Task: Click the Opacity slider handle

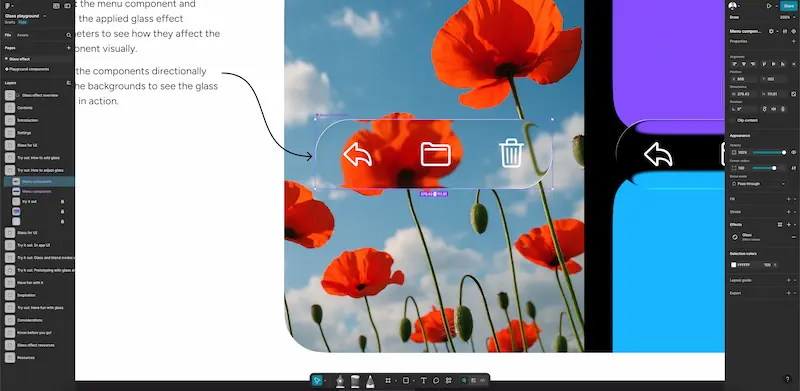Action: (x=784, y=152)
